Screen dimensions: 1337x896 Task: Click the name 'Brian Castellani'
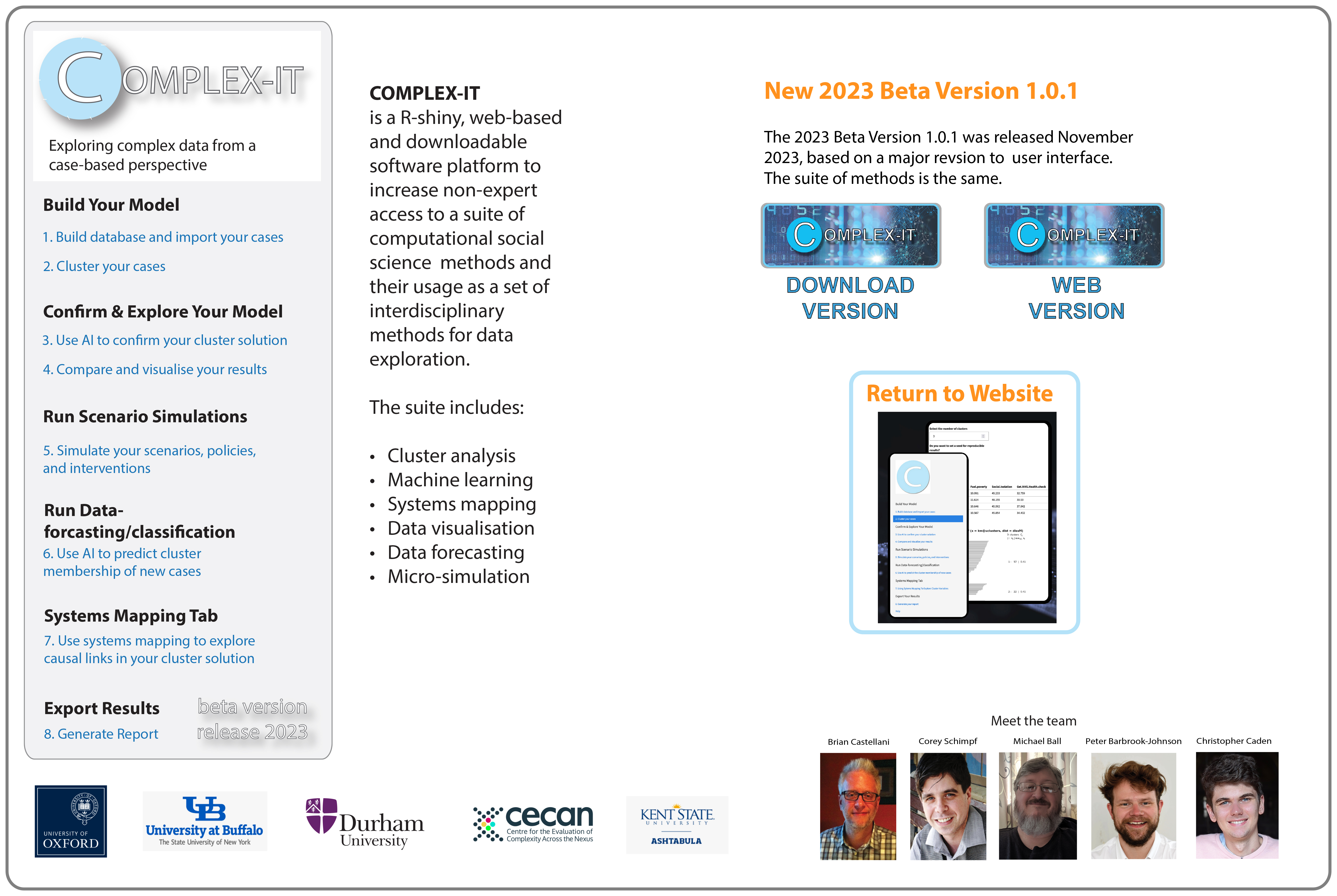point(859,742)
